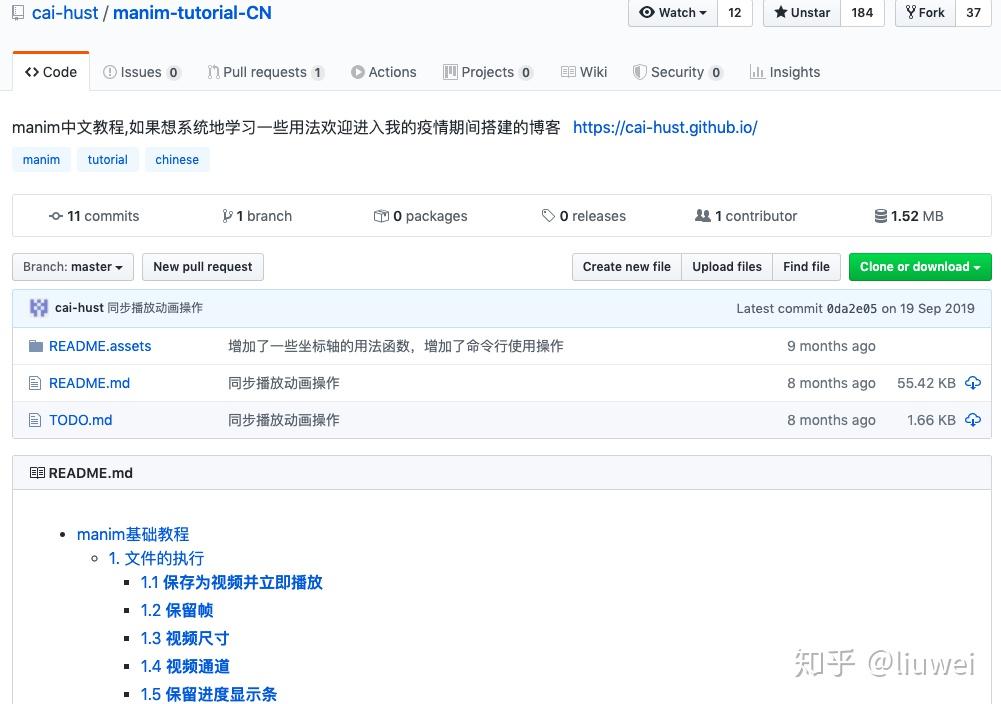Download README.md via cloud icon
This screenshot has height=704, width=1001.
pyautogui.click(x=973, y=383)
